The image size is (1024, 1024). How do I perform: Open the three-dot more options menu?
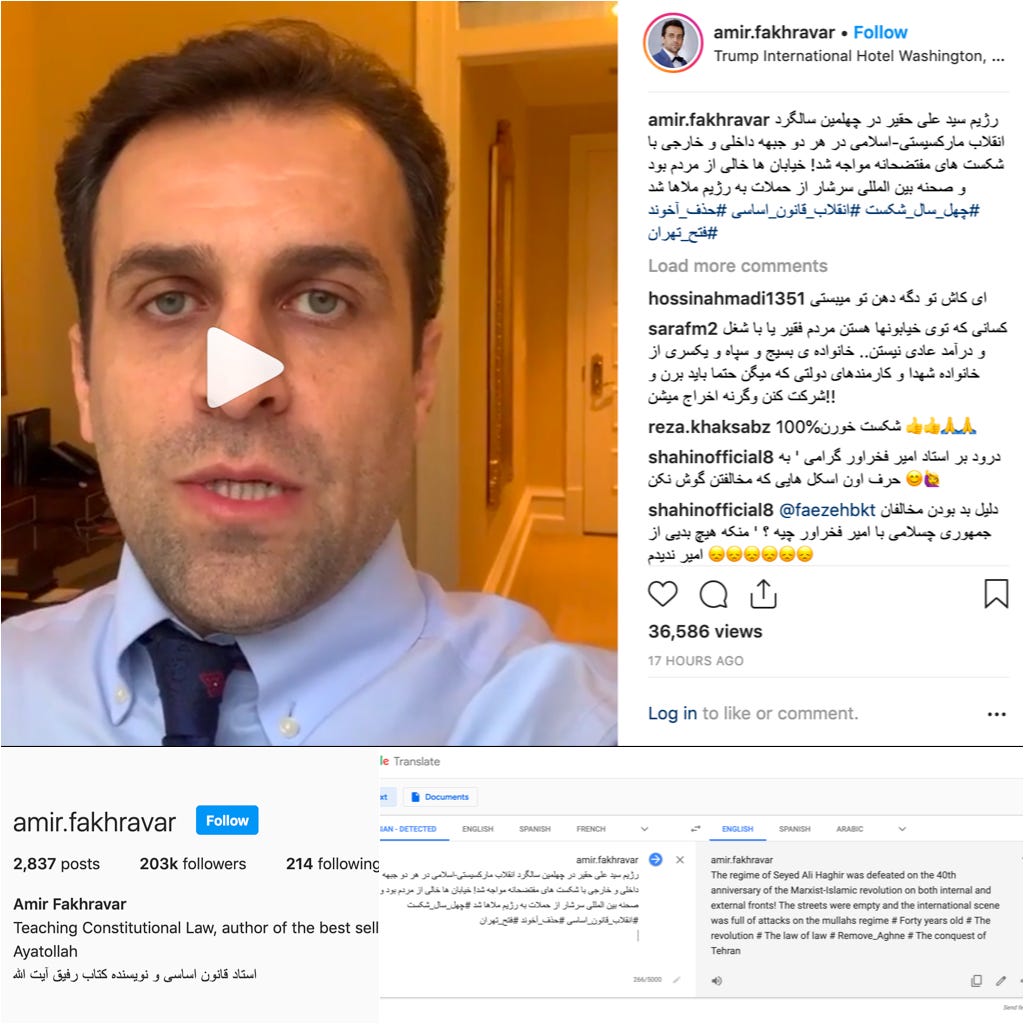point(997,714)
